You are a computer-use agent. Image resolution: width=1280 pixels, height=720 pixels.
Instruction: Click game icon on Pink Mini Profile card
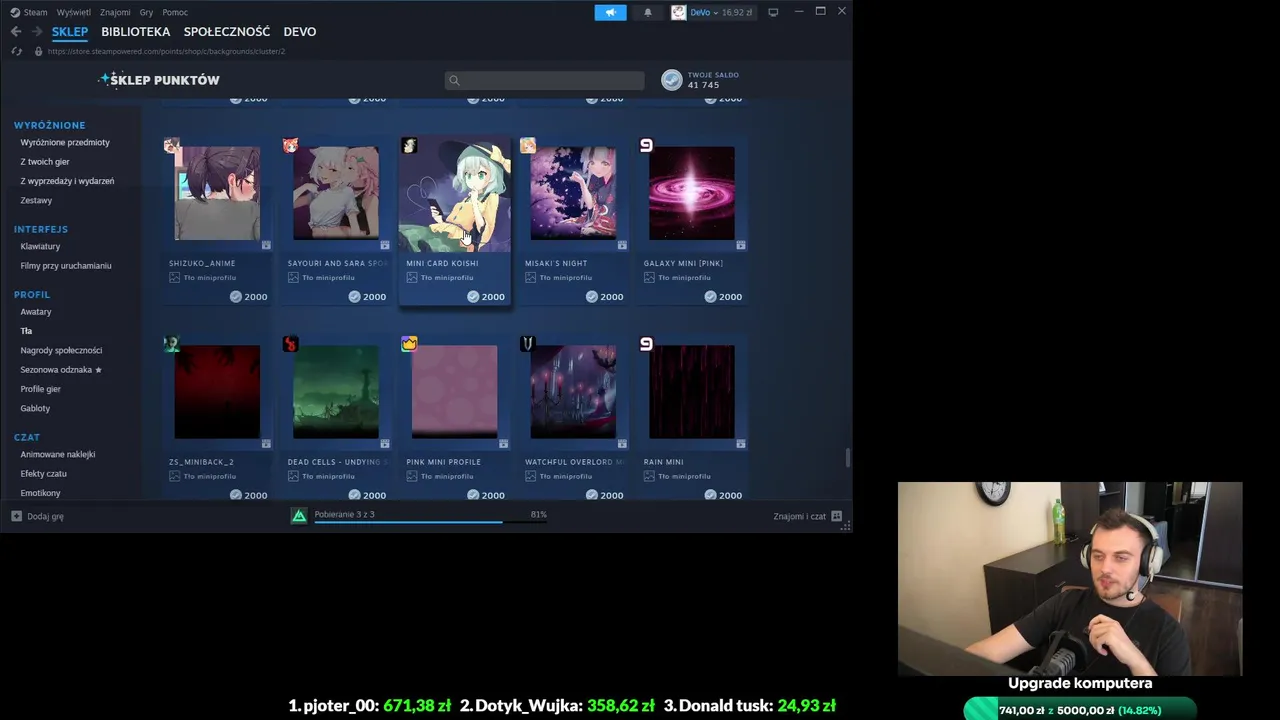point(409,344)
